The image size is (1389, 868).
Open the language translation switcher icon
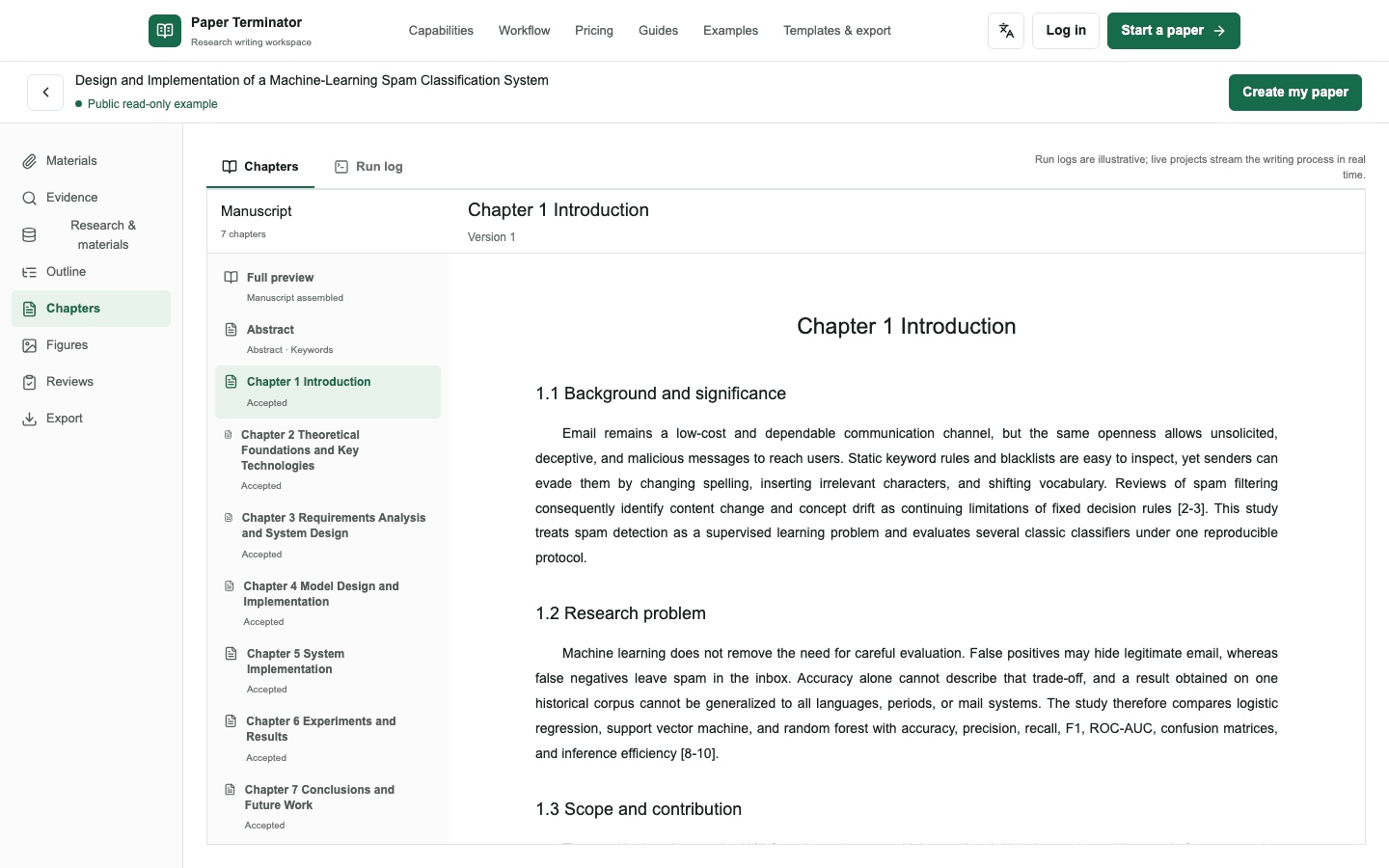click(x=1006, y=31)
